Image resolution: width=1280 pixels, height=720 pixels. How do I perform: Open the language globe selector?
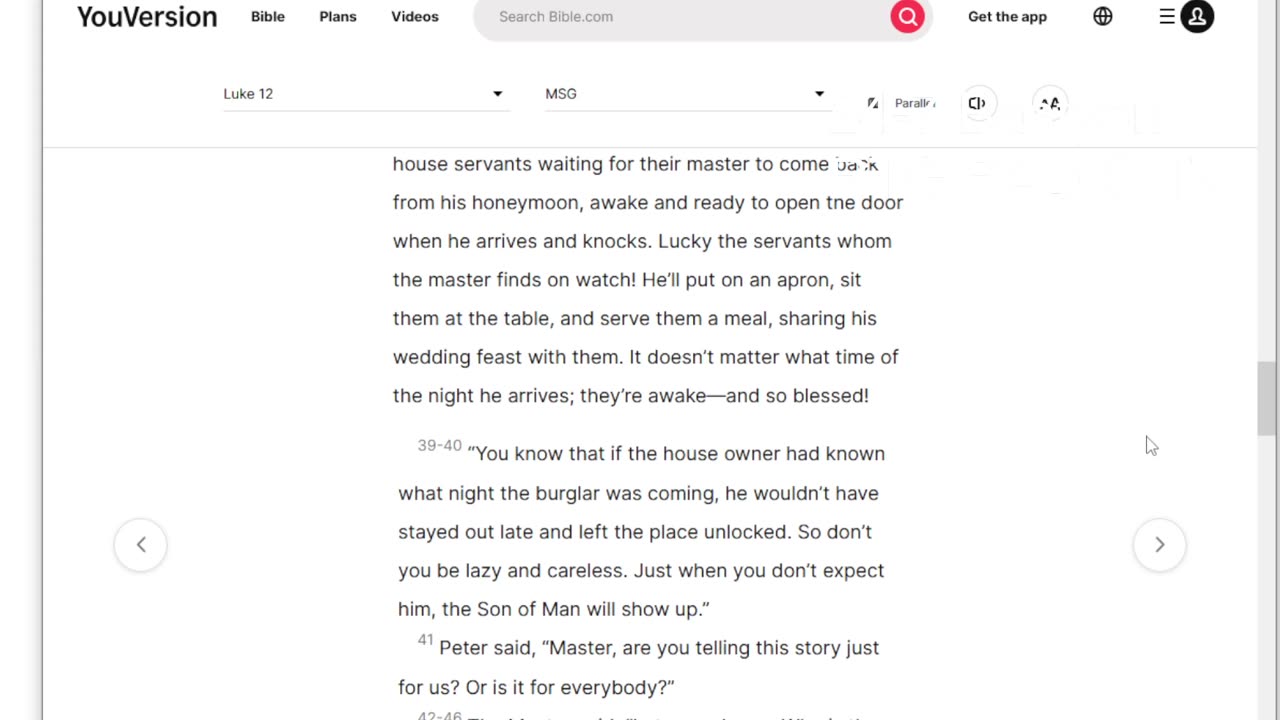point(1103,17)
